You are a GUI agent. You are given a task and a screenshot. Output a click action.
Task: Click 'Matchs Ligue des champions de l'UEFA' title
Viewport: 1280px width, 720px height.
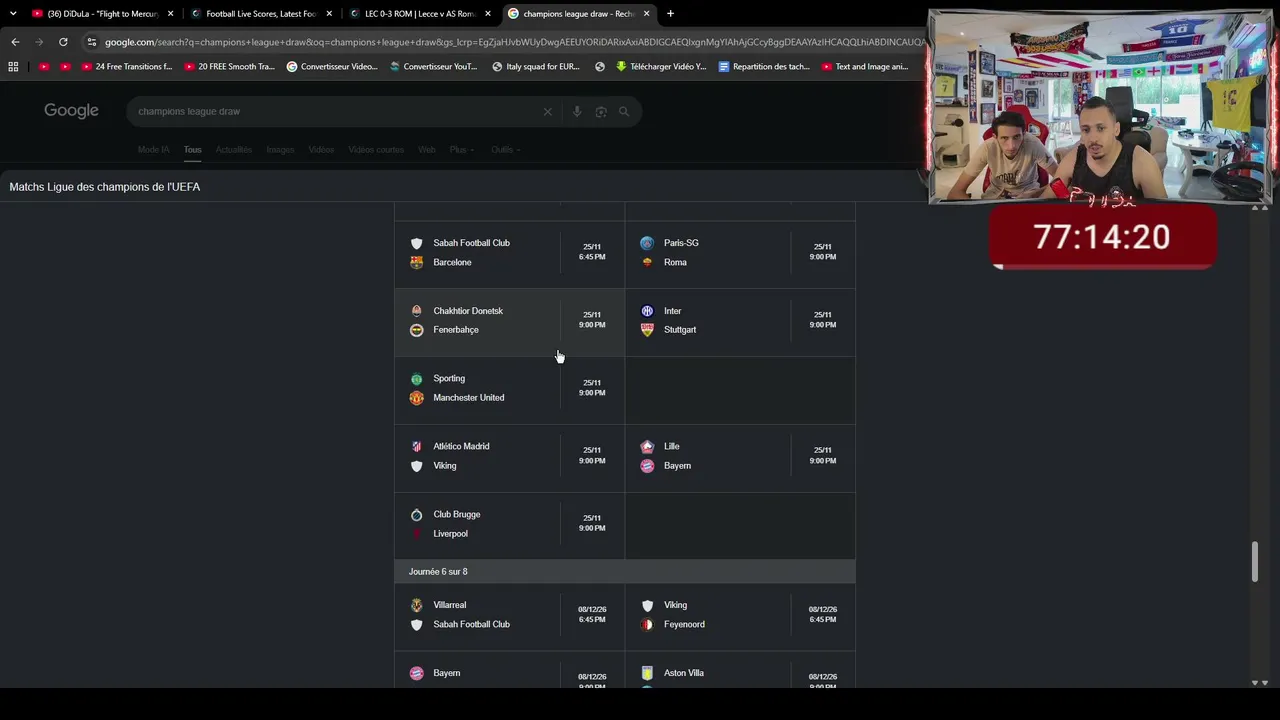(105, 187)
